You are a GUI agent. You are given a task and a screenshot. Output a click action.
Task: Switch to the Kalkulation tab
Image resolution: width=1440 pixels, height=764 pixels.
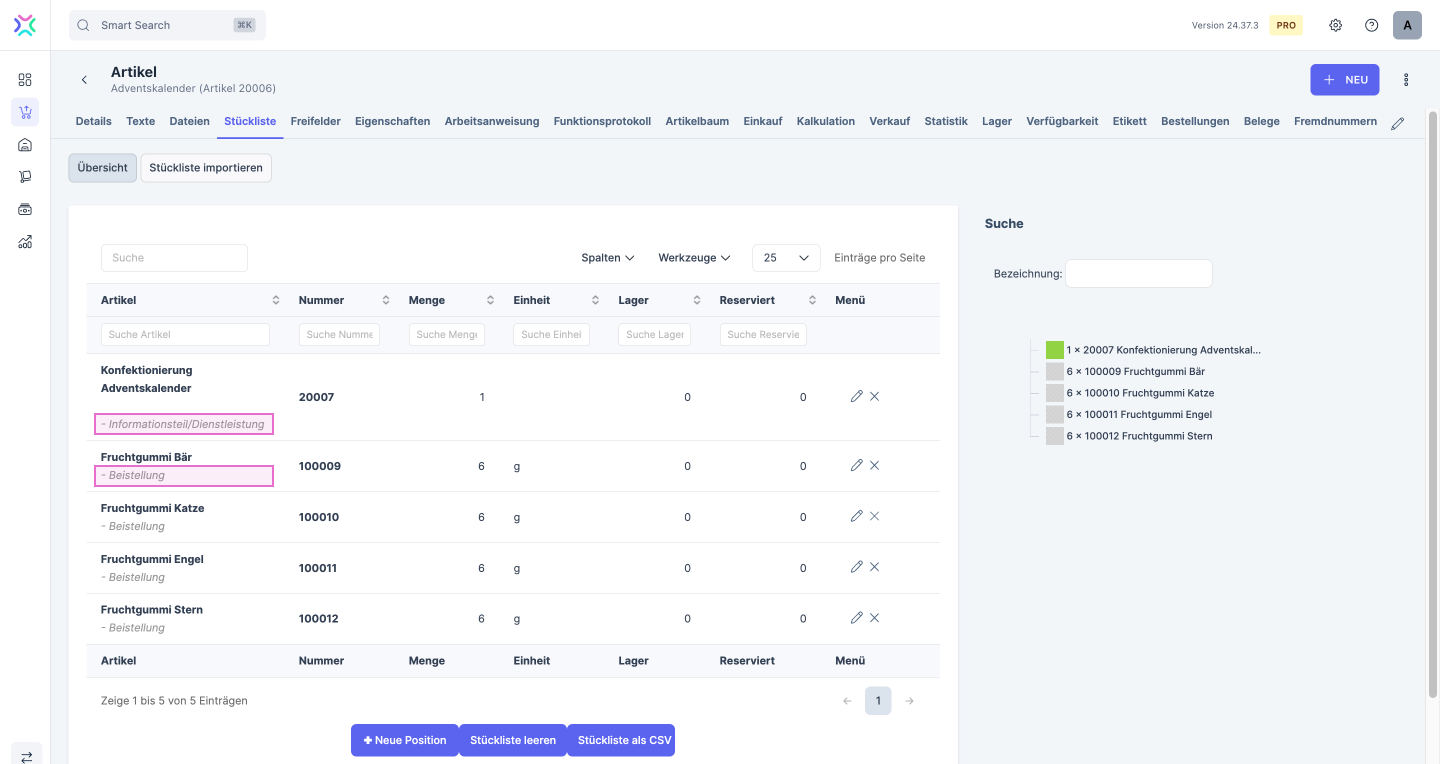[x=825, y=121]
